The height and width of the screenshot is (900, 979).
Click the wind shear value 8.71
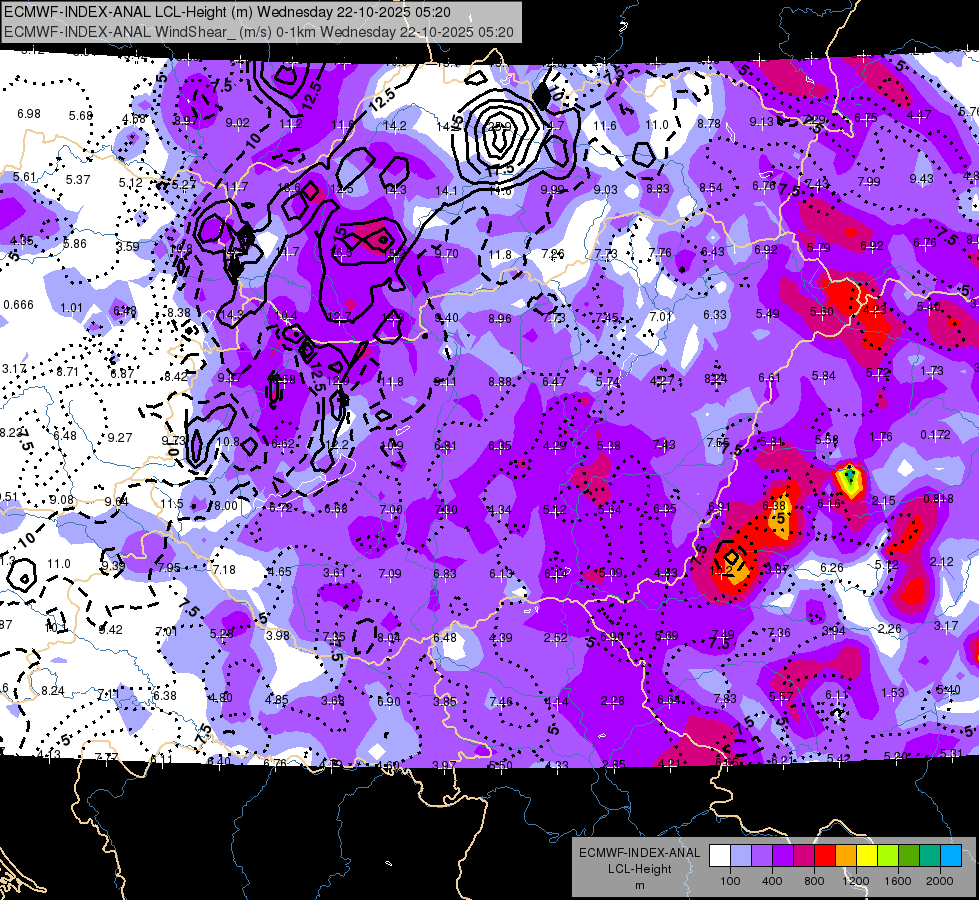point(67,372)
